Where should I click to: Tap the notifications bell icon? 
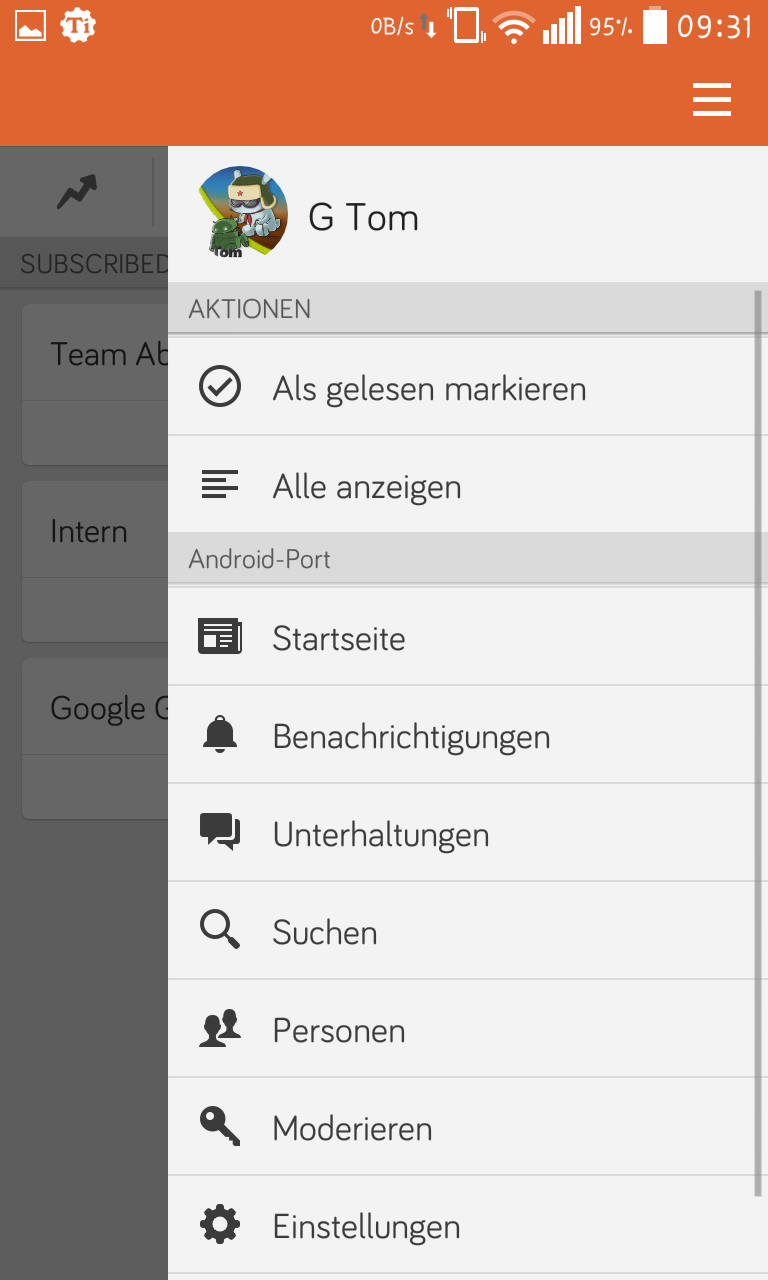click(220, 736)
